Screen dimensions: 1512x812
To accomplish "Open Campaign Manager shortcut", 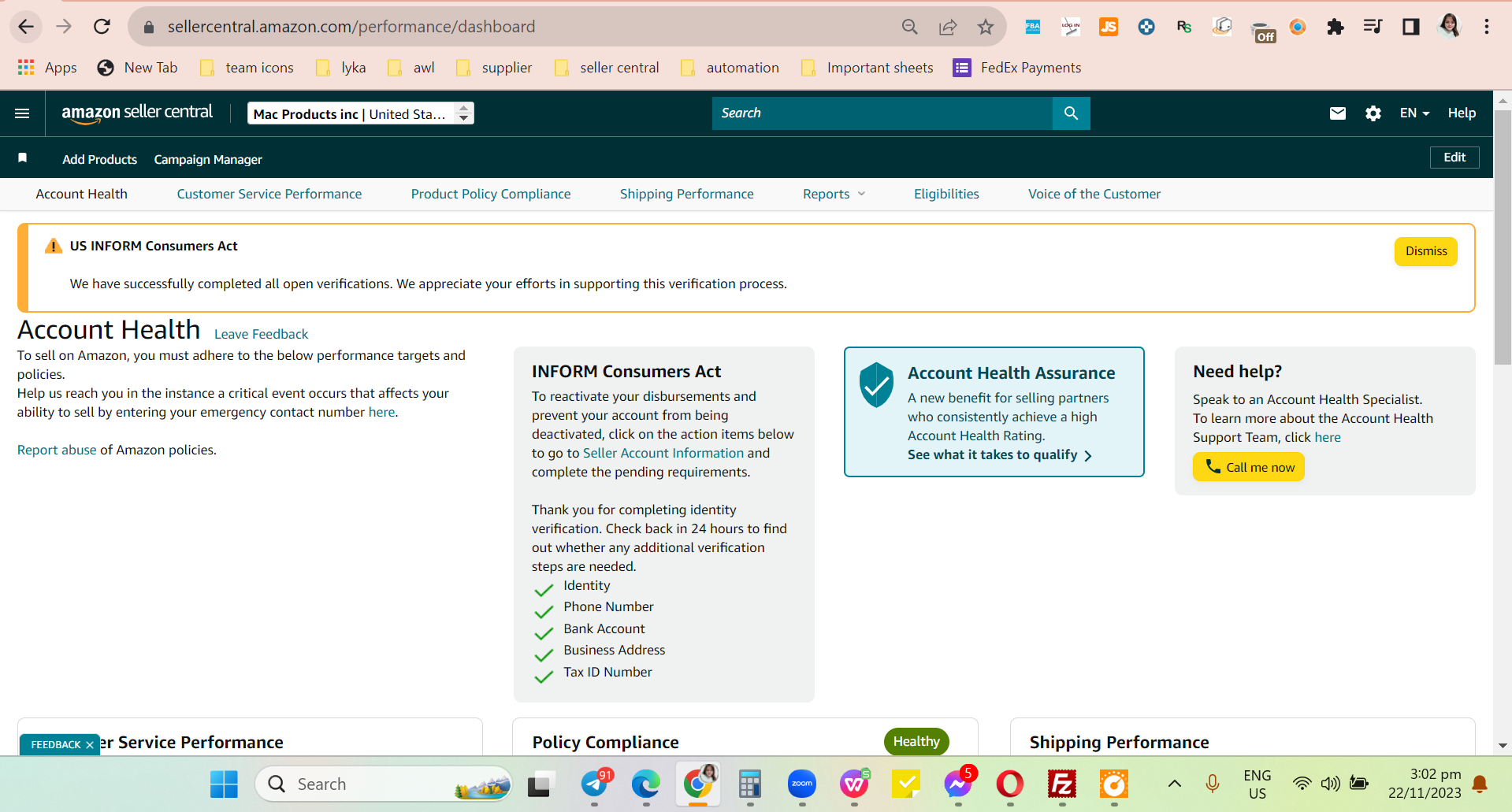I will [x=208, y=159].
